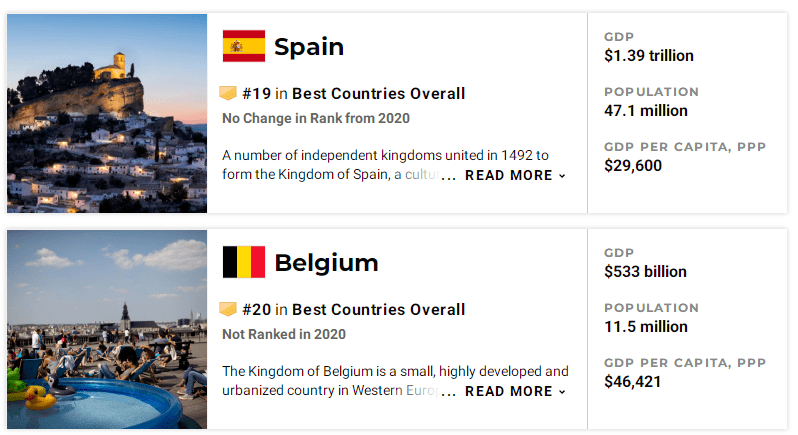Click Belgium's Best Countries Overall link
This screenshot has width=798, height=435.
[378, 310]
